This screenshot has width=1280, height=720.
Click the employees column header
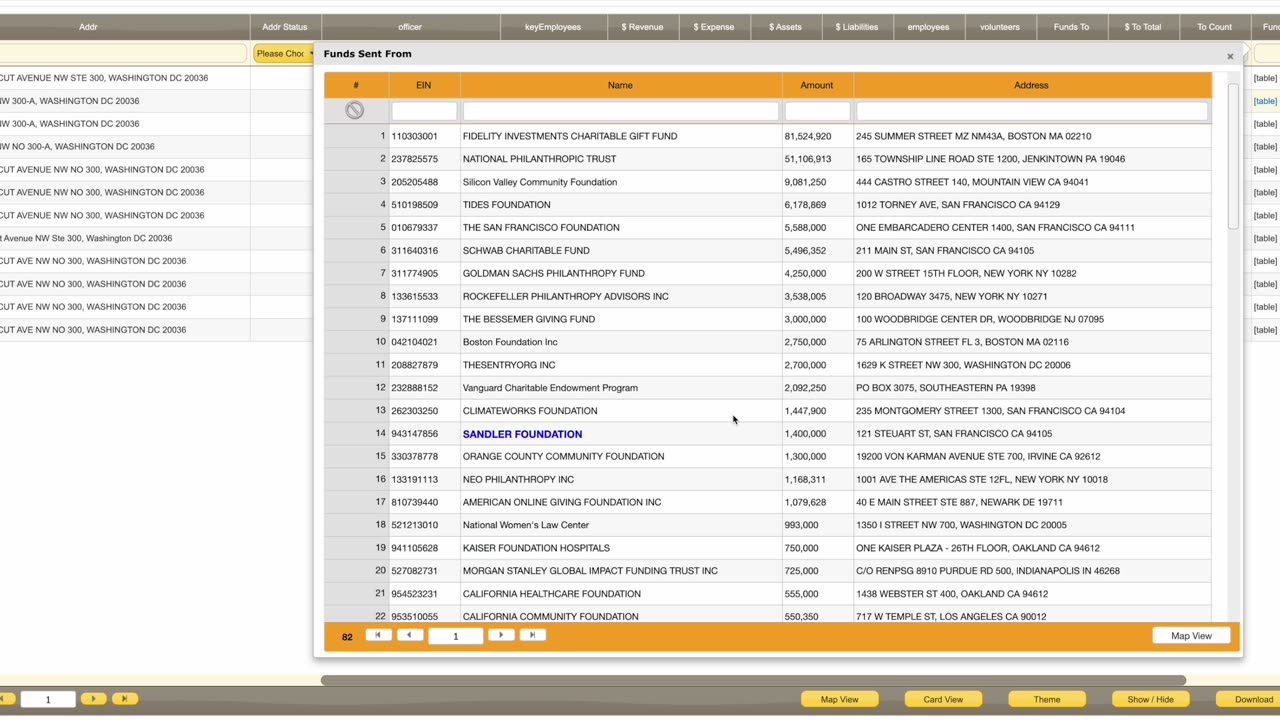[x=929, y=27]
